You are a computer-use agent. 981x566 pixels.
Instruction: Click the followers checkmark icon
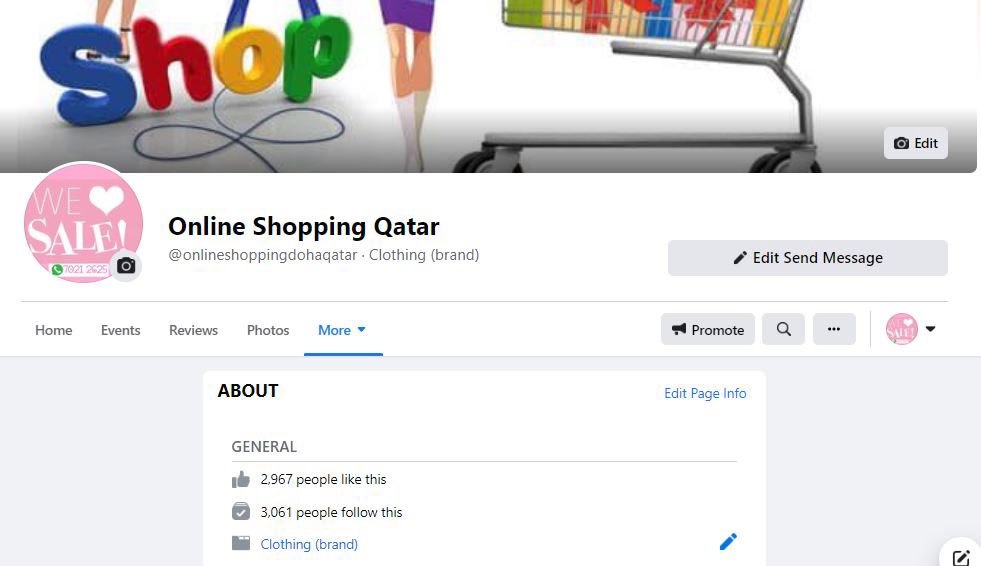241,512
